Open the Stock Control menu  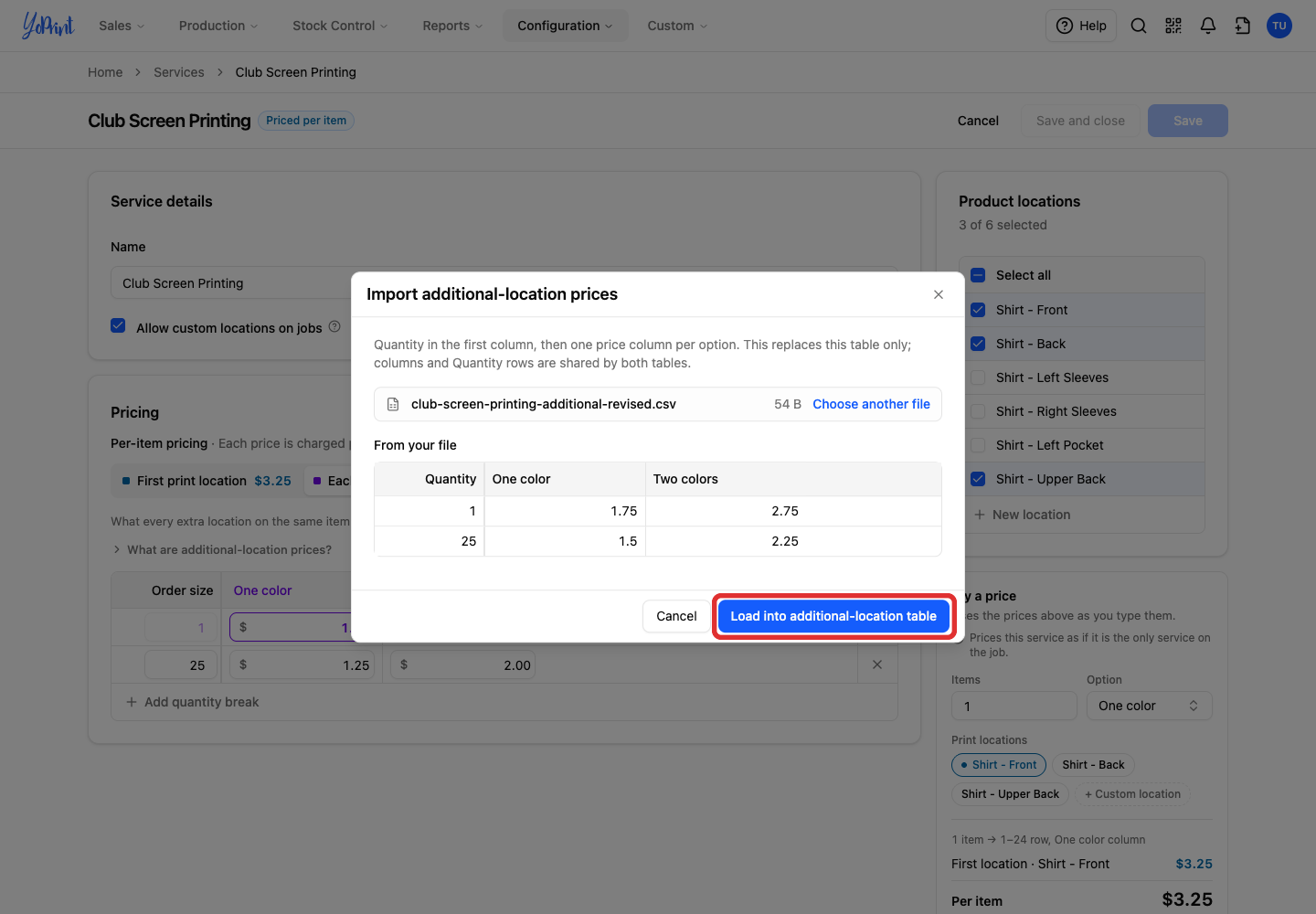(x=340, y=26)
